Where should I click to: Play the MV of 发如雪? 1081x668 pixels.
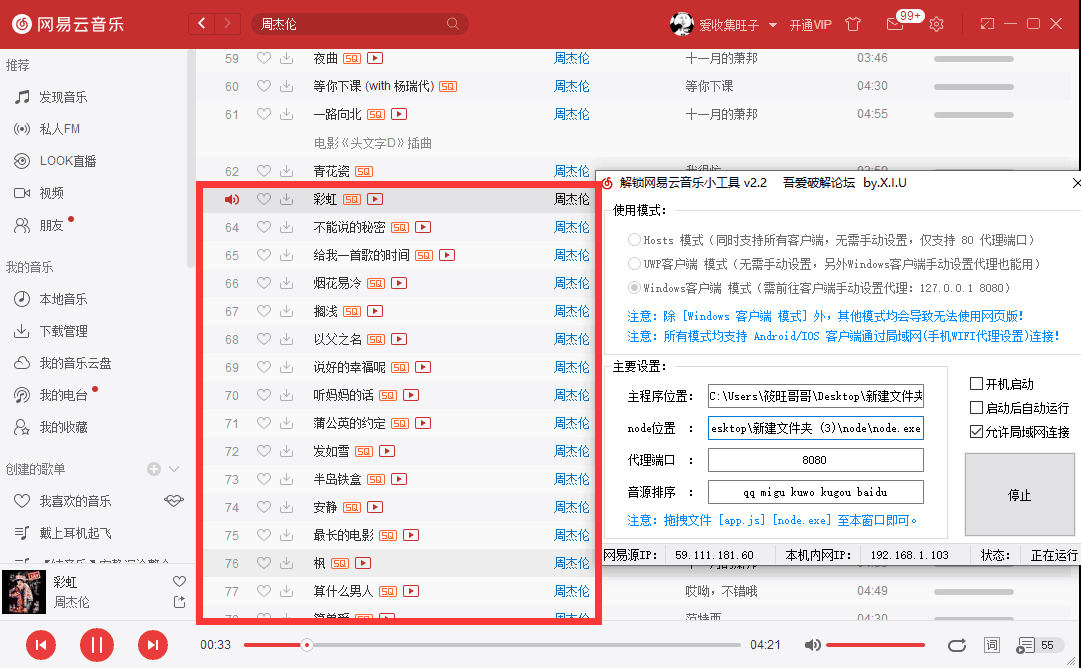click(x=387, y=451)
